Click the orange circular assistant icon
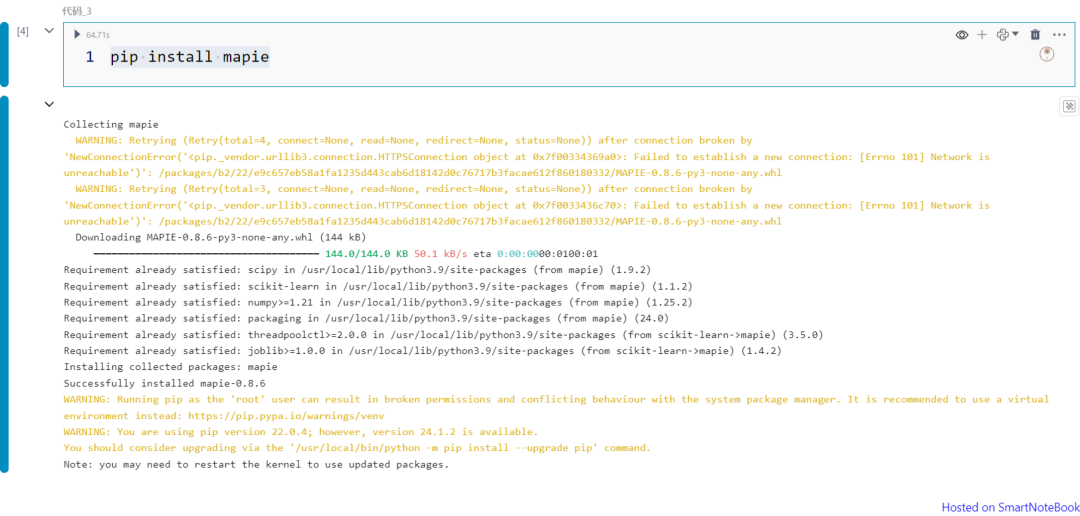Image resolution: width=1080 pixels, height=516 pixels. [1047, 54]
